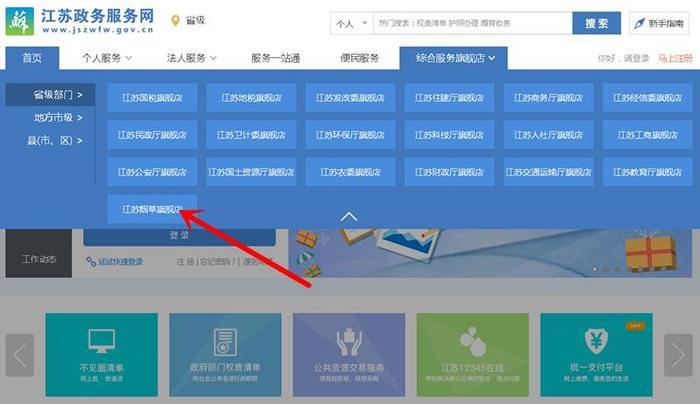Open 江苏商务厅旗舰店
Image resolution: width=700 pixels, height=404 pixels.
[x=548, y=97]
